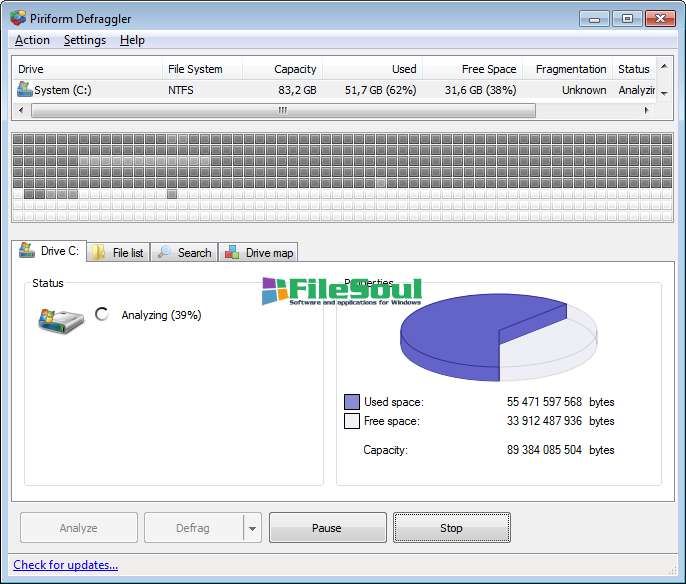Screen dimensions: 686x584
Task: Click the Drive C: tab icon
Action: [x=27, y=252]
